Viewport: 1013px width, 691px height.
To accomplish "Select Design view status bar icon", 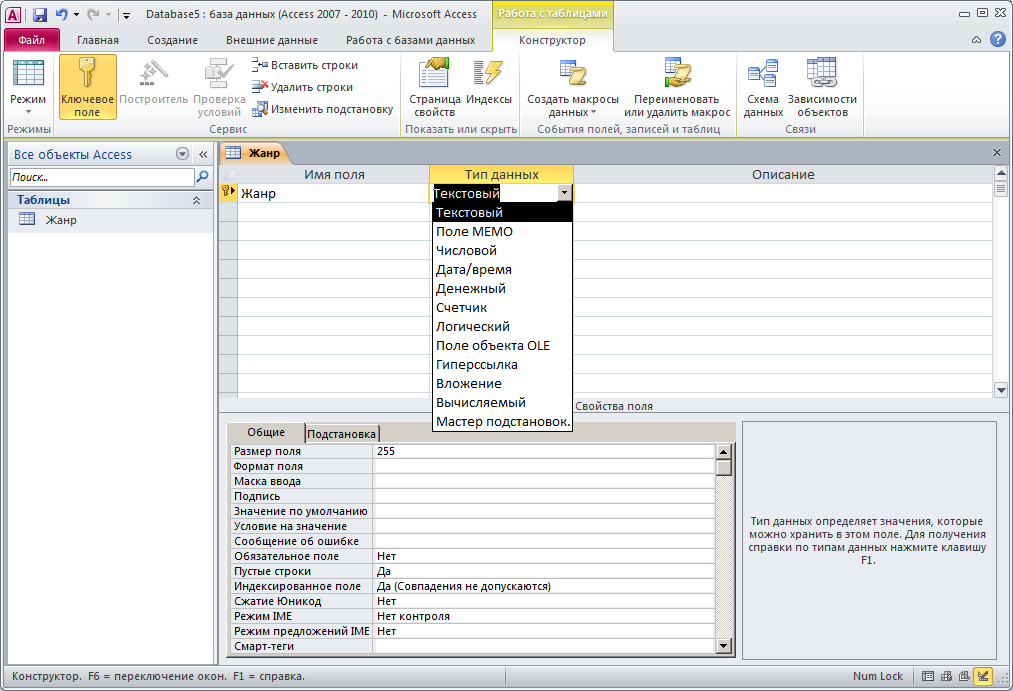I will [983, 676].
